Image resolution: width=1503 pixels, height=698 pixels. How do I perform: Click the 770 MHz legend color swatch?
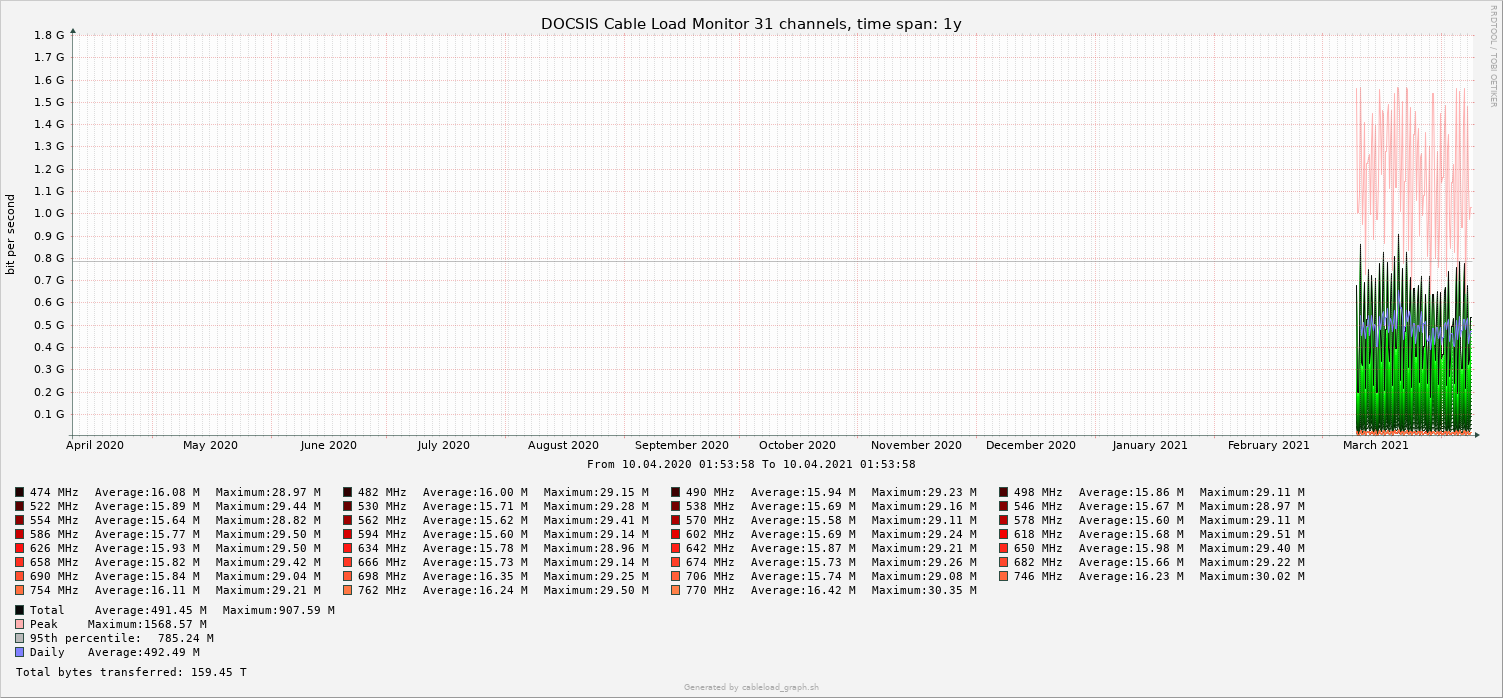(x=676, y=590)
